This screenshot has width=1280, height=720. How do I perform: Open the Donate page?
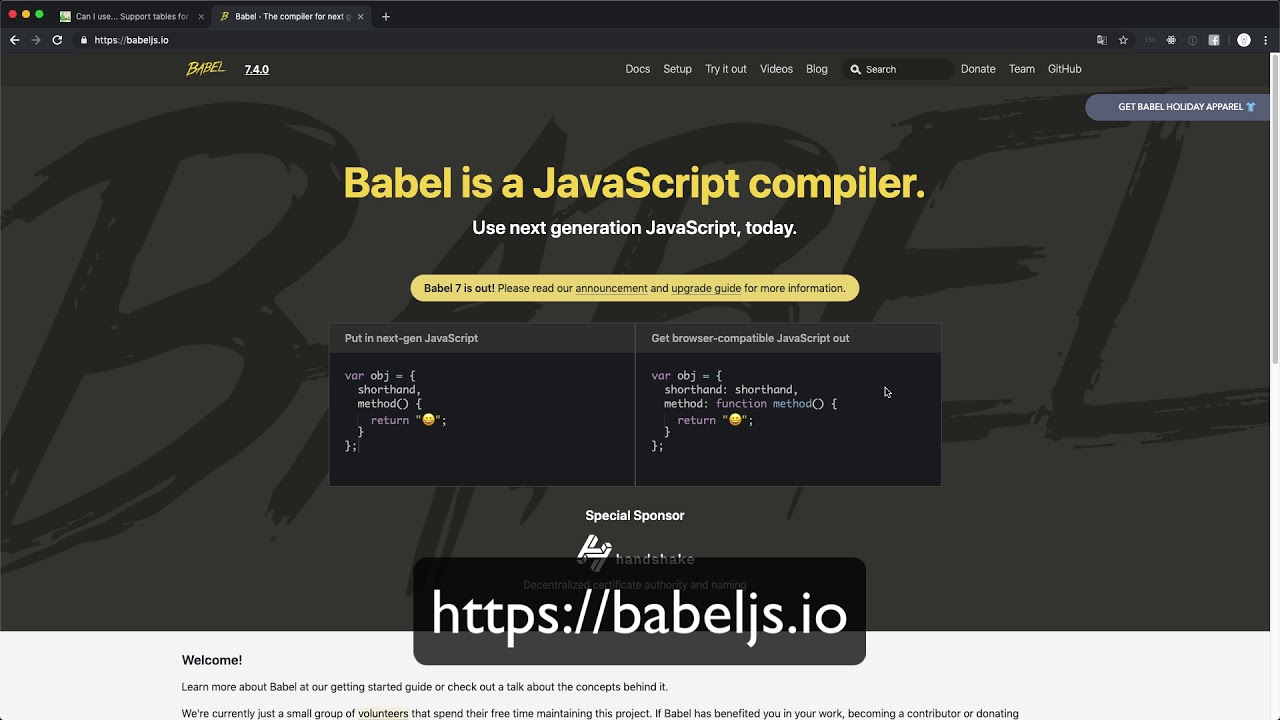click(x=978, y=69)
